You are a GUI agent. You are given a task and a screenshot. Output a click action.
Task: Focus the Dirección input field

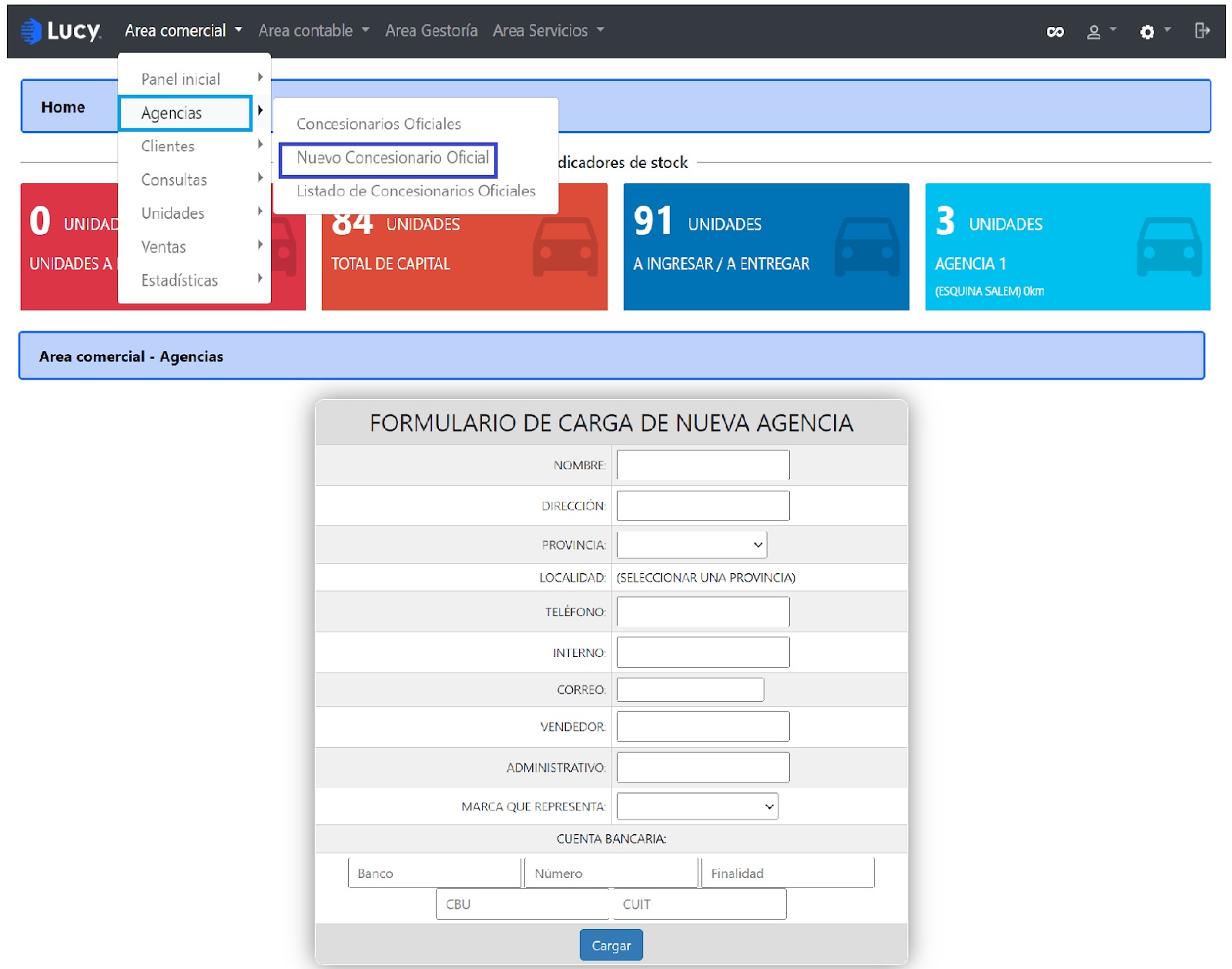tap(703, 506)
